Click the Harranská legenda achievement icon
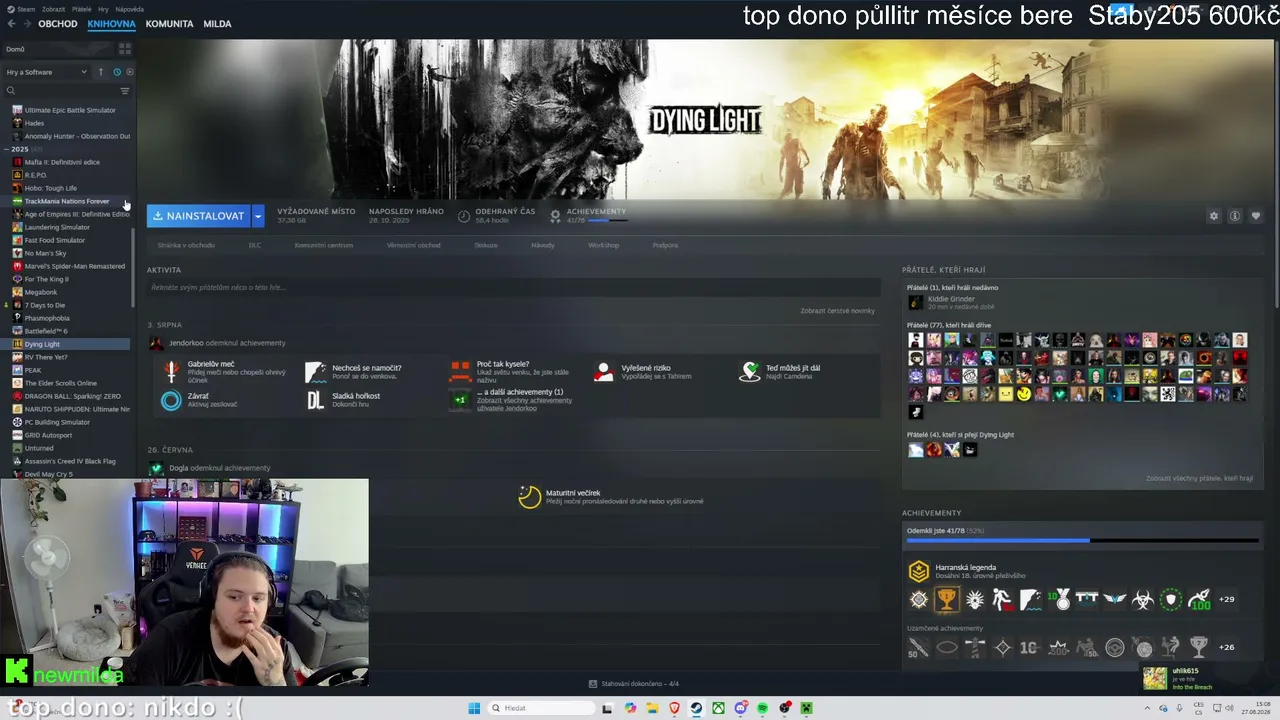 coord(918,571)
